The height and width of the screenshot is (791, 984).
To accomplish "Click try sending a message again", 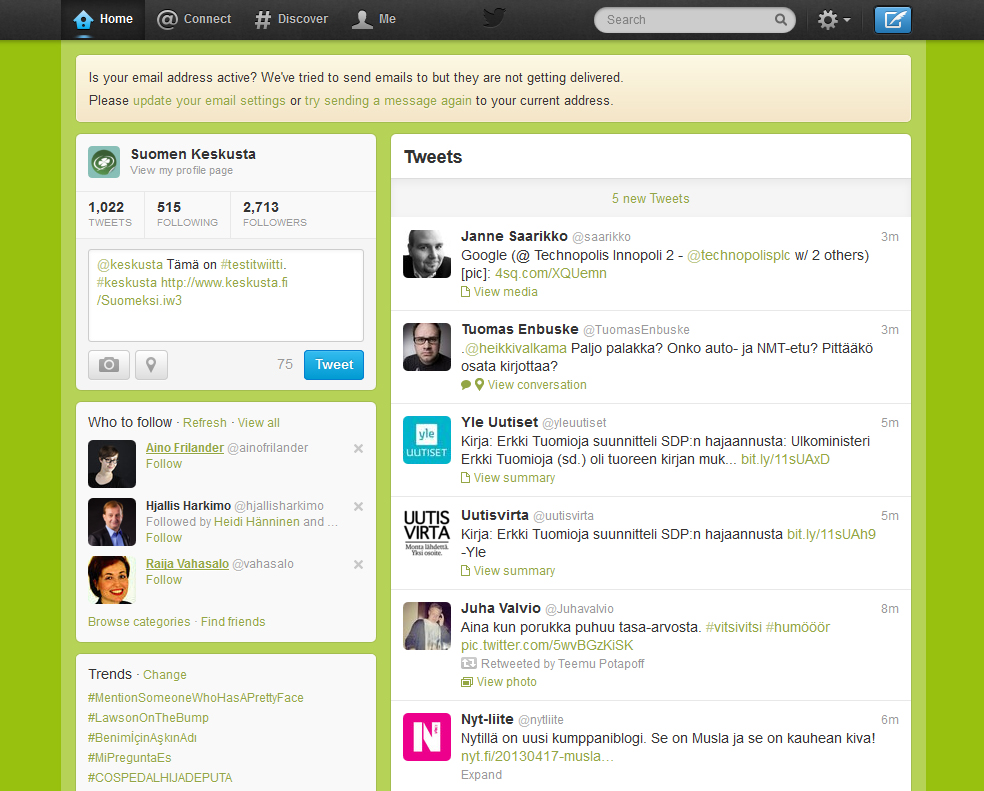I will [388, 100].
